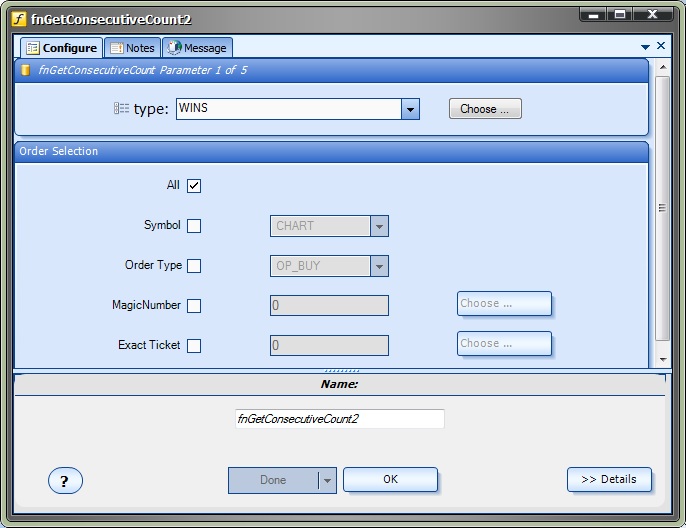Open help with question mark button
The image size is (686, 528).
(x=65, y=481)
